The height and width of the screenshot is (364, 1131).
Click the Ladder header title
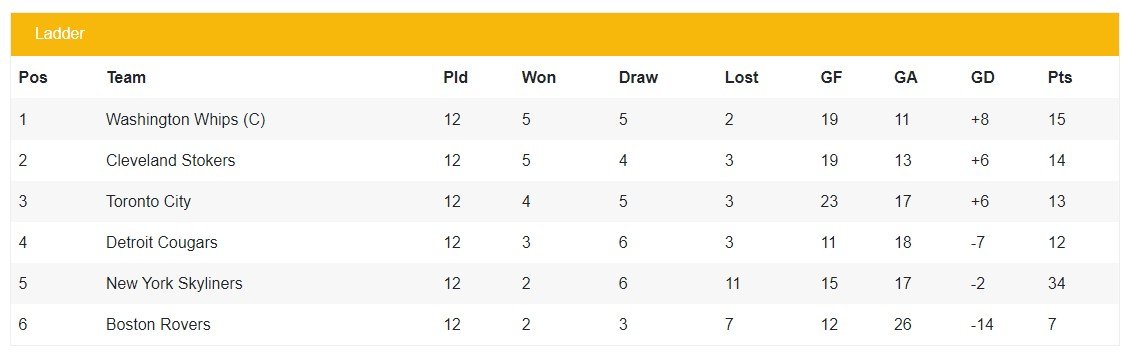pyautogui.click(x=59, y=34)
